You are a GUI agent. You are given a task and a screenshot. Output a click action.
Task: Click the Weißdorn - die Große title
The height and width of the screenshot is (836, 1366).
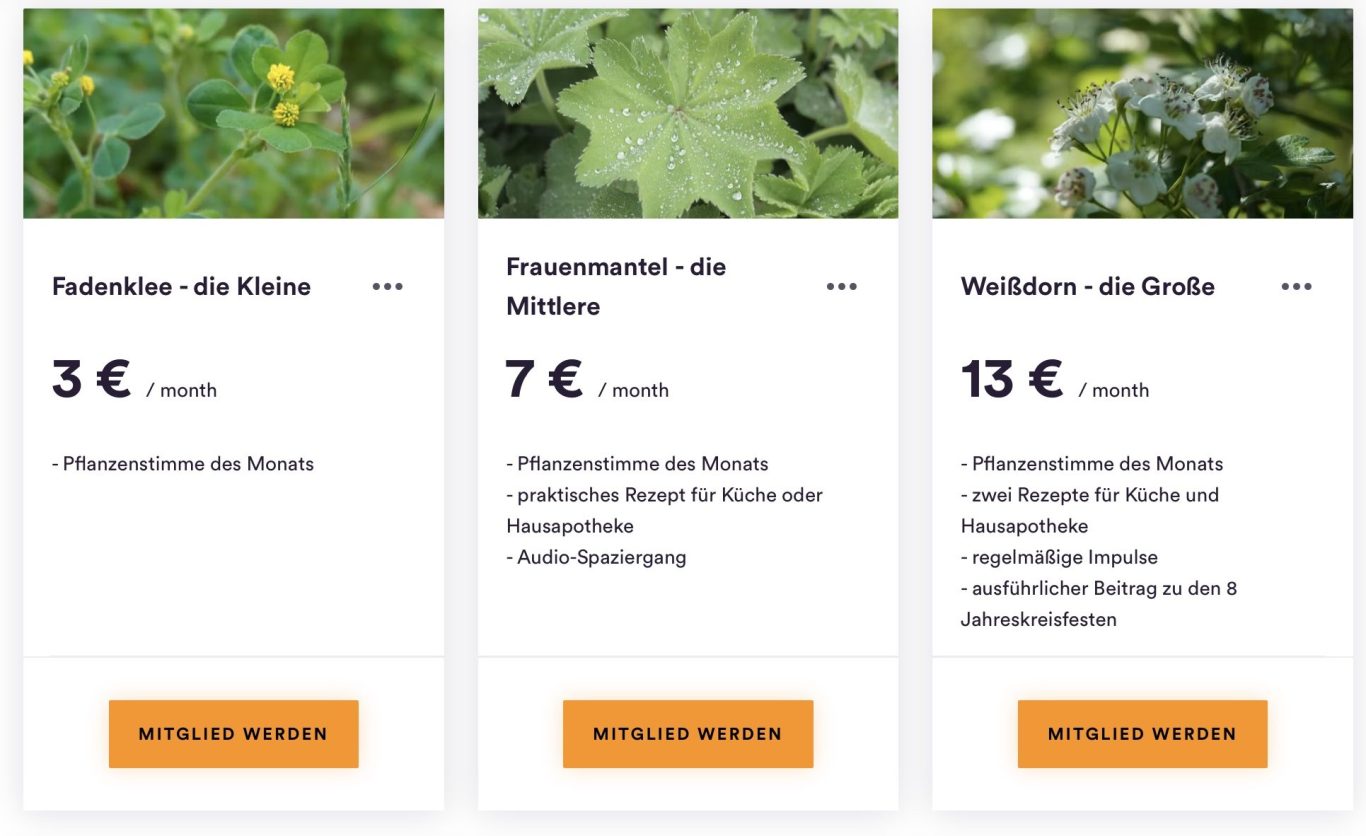coord(1087,287)
